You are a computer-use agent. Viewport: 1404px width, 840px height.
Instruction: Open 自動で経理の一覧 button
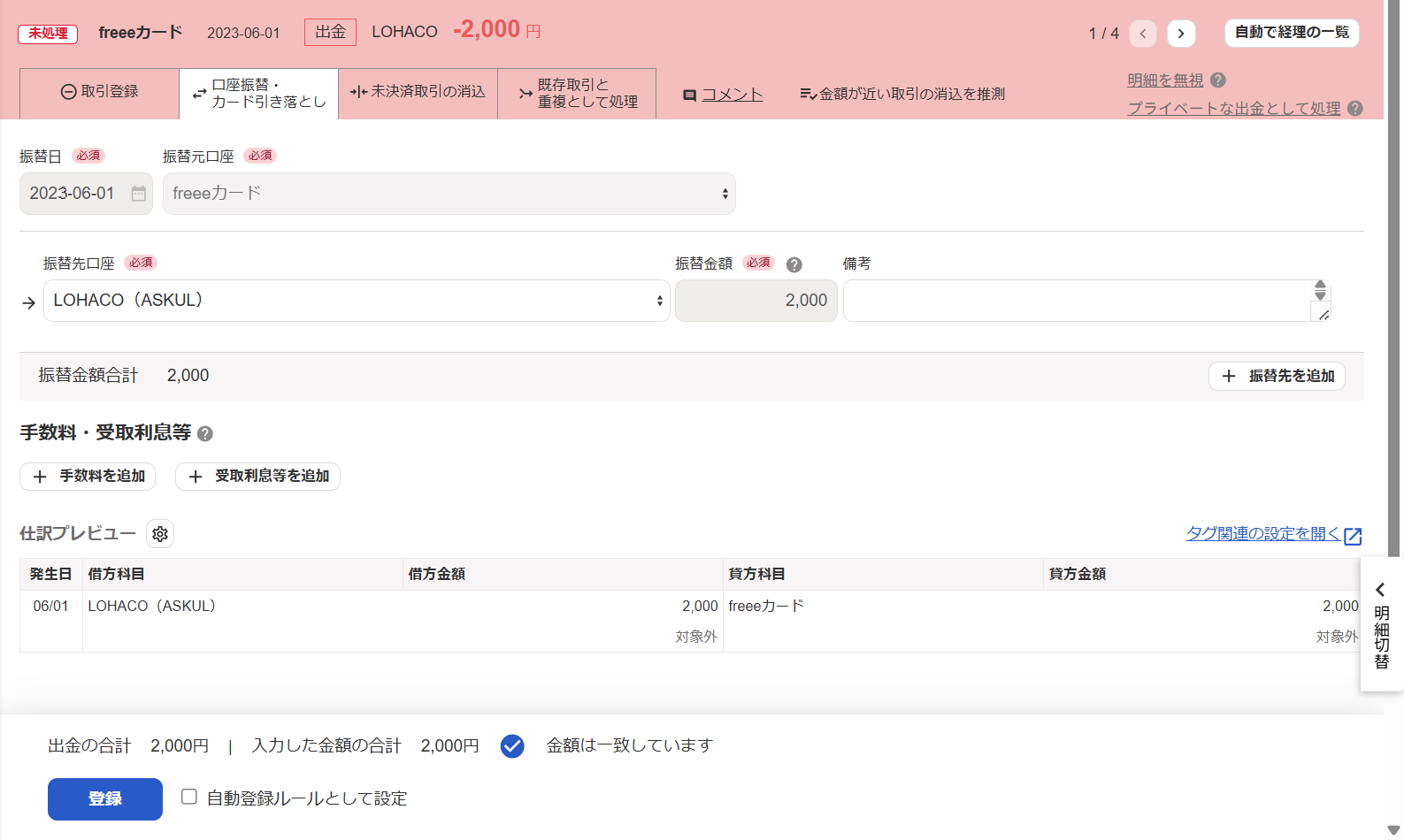click(1292, 33)
